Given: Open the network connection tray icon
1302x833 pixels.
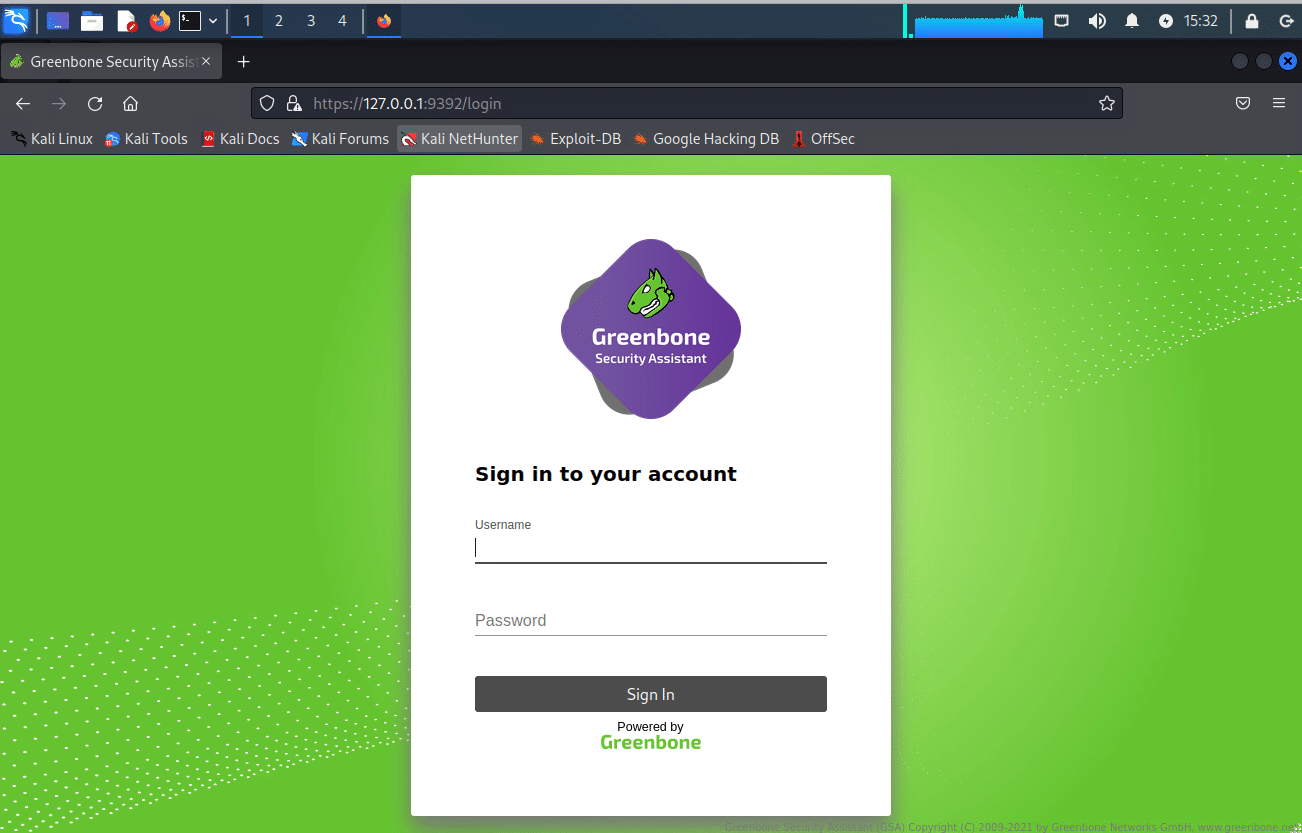Looking at the screenshot, I should pyautogui.click(x=1062, y=21).
